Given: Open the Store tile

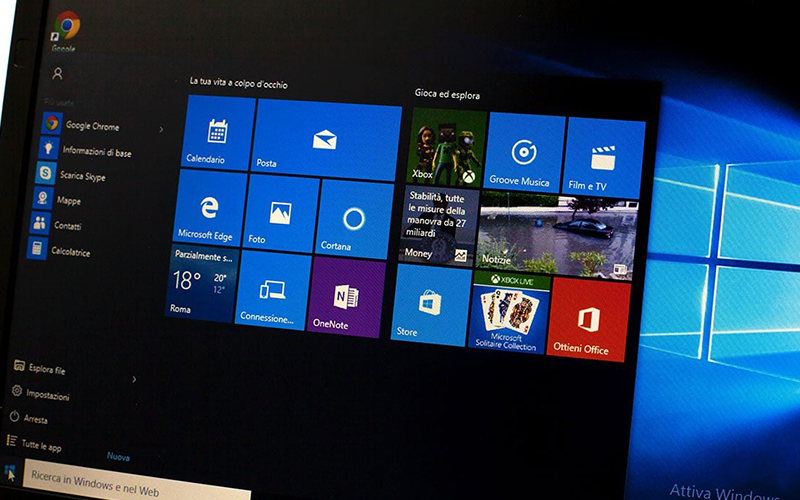Looking at the screenshot, I should click(431, 305).
